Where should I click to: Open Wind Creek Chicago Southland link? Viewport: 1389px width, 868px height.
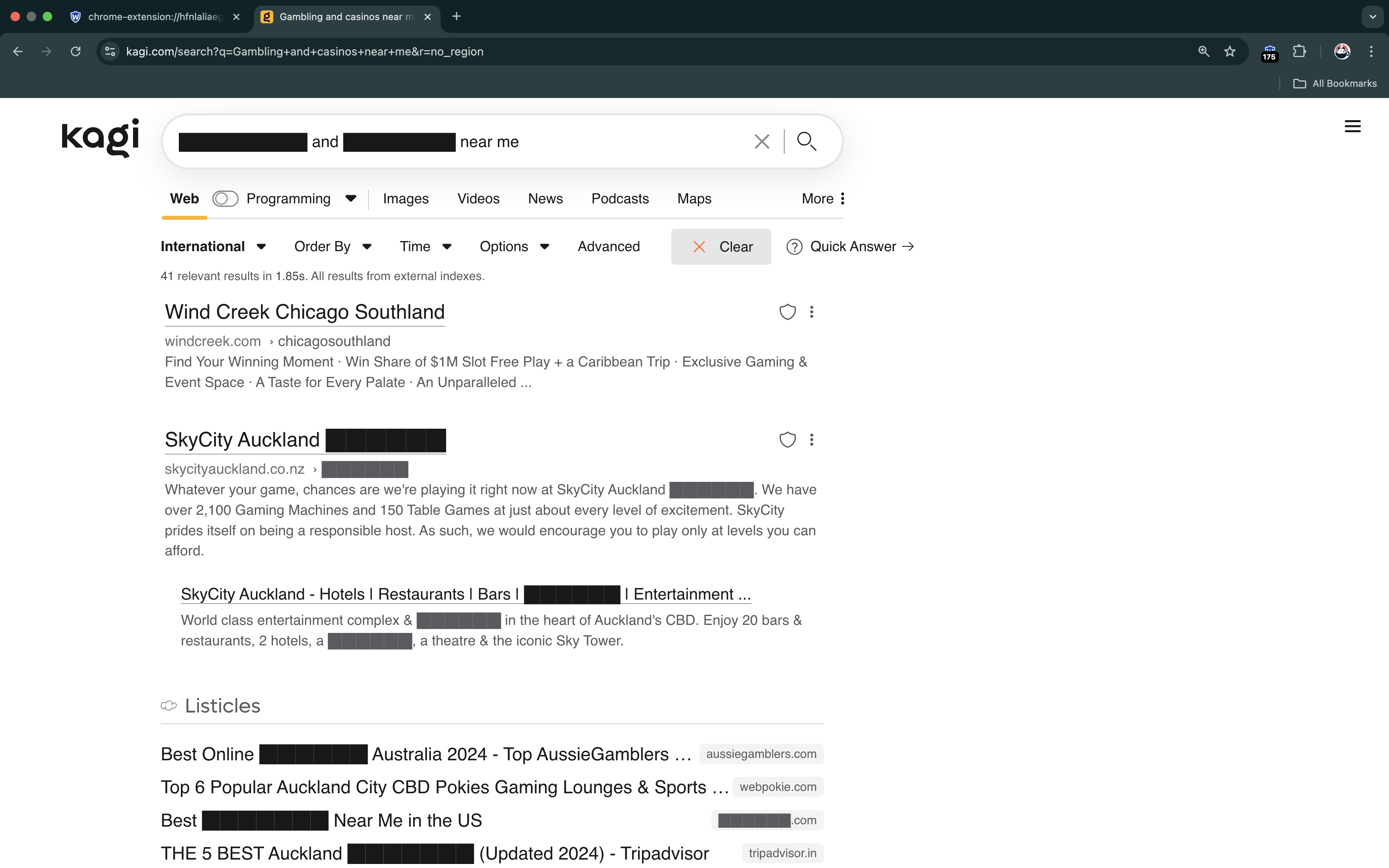click(x=305, y=312)
